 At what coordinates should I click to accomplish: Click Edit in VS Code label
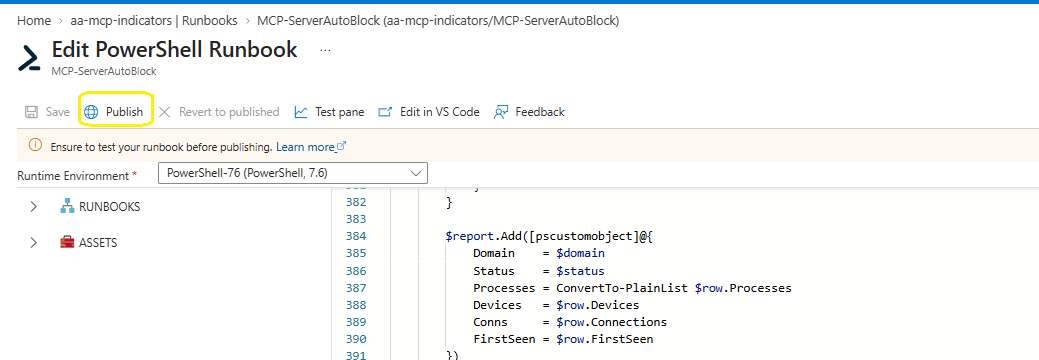click(x=440, y=112)
